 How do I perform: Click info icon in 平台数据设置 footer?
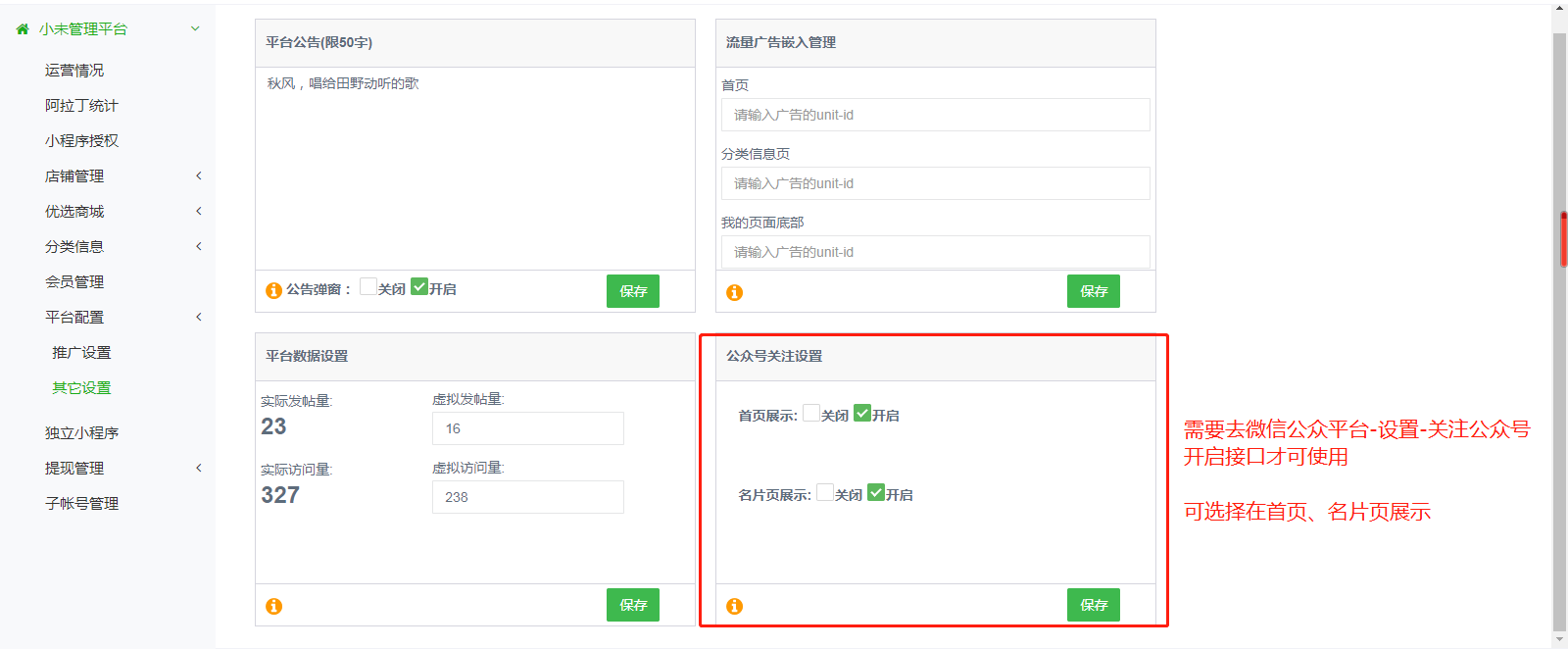tap(274, 606)
